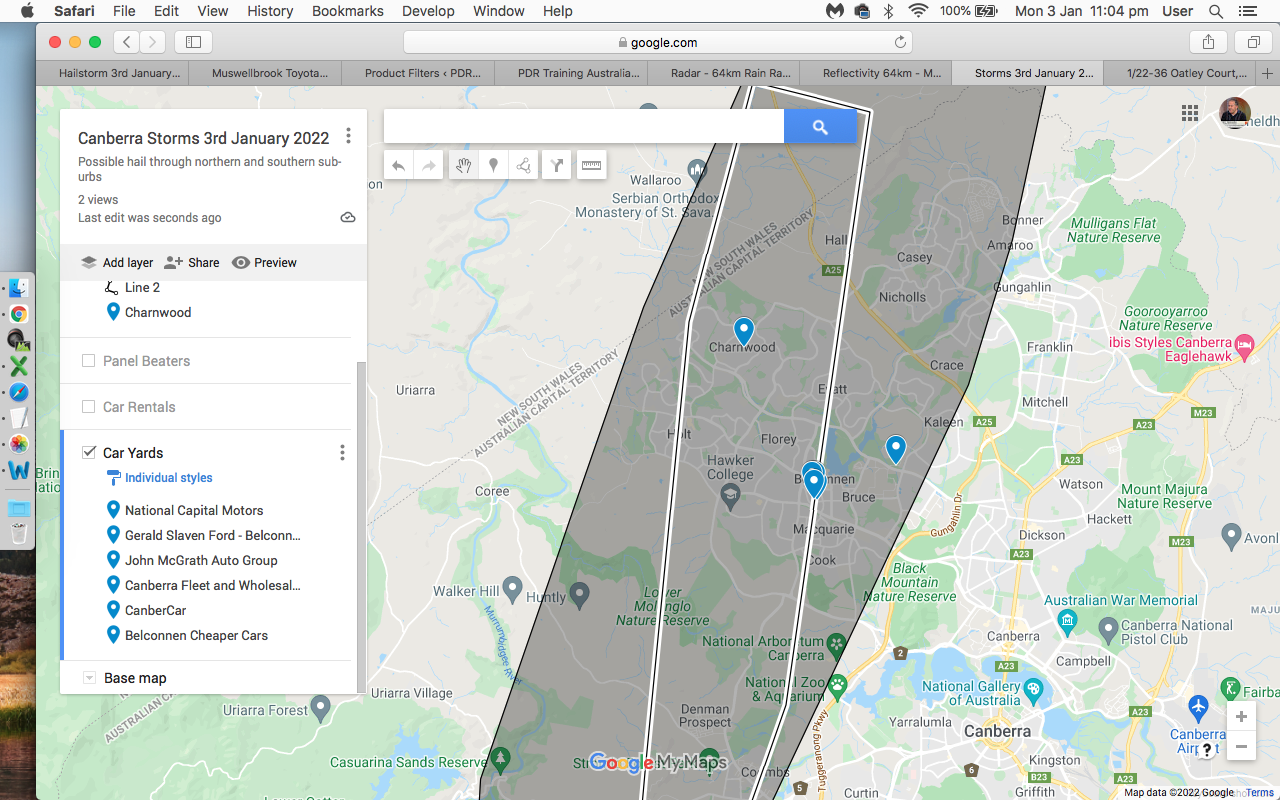Open the Bookmarks menu

pyautogui.click(x=348, y=11)
